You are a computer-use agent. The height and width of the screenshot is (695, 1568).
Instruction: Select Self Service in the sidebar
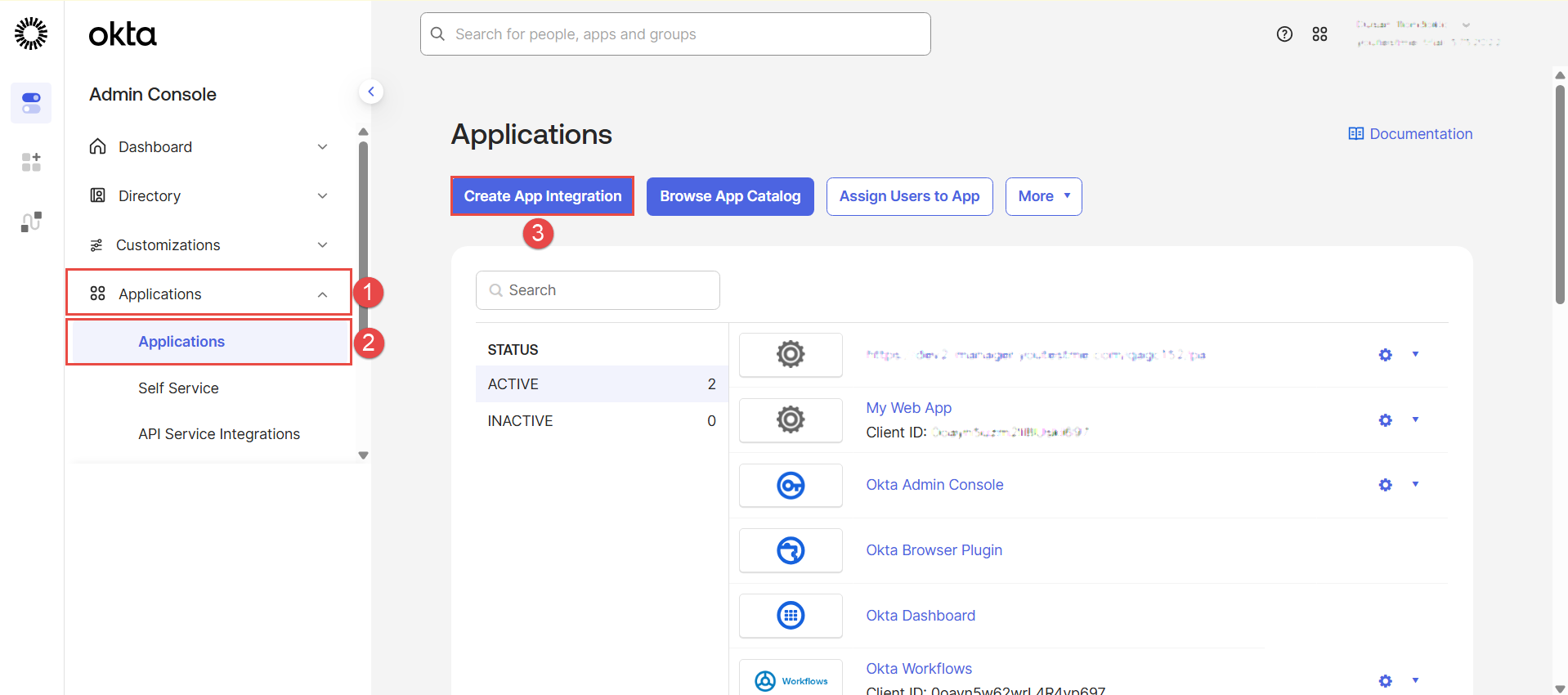point(178,388)
